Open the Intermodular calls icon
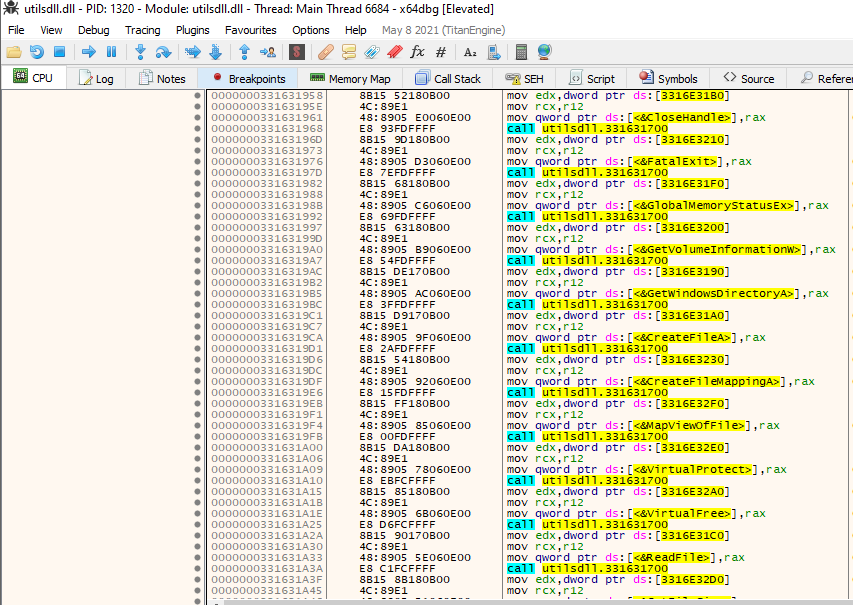 (x=493, y=52)
